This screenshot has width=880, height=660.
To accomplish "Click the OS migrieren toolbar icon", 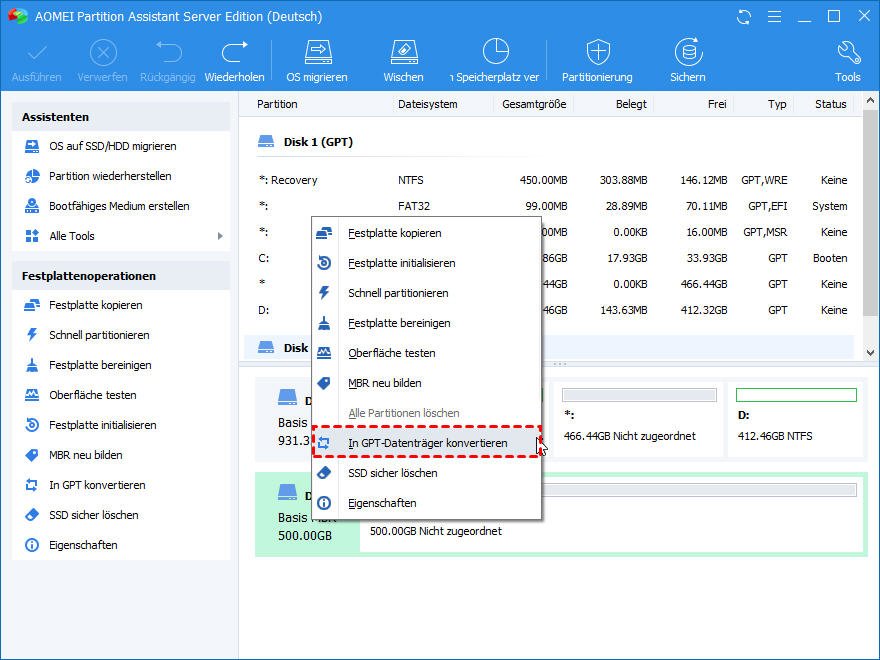I will (317, 60).
